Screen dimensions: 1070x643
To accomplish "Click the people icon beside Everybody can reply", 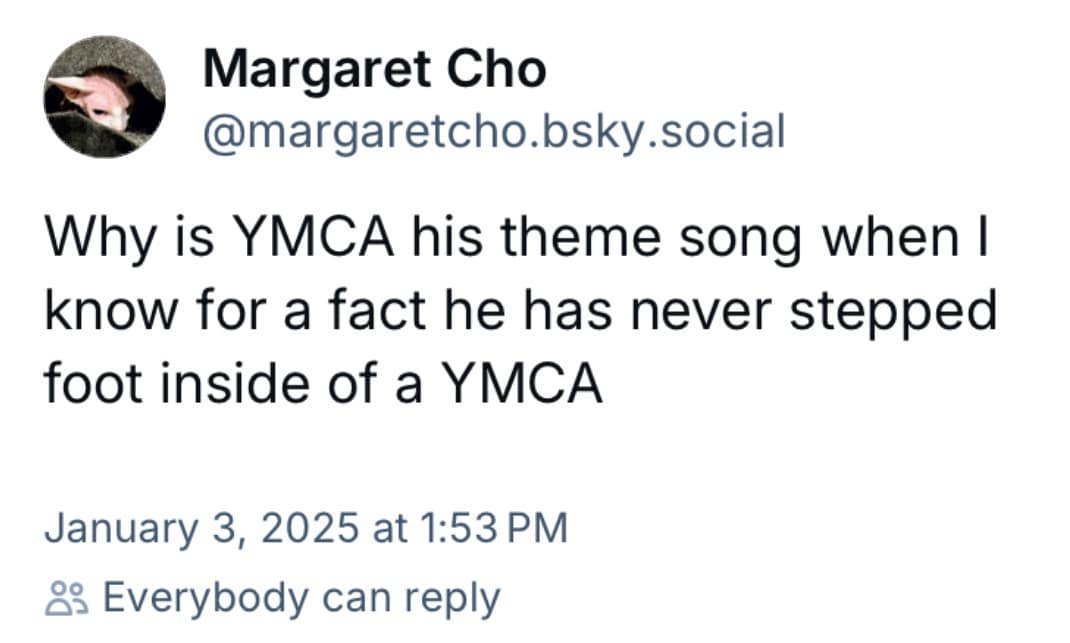I will pos(66,599).
